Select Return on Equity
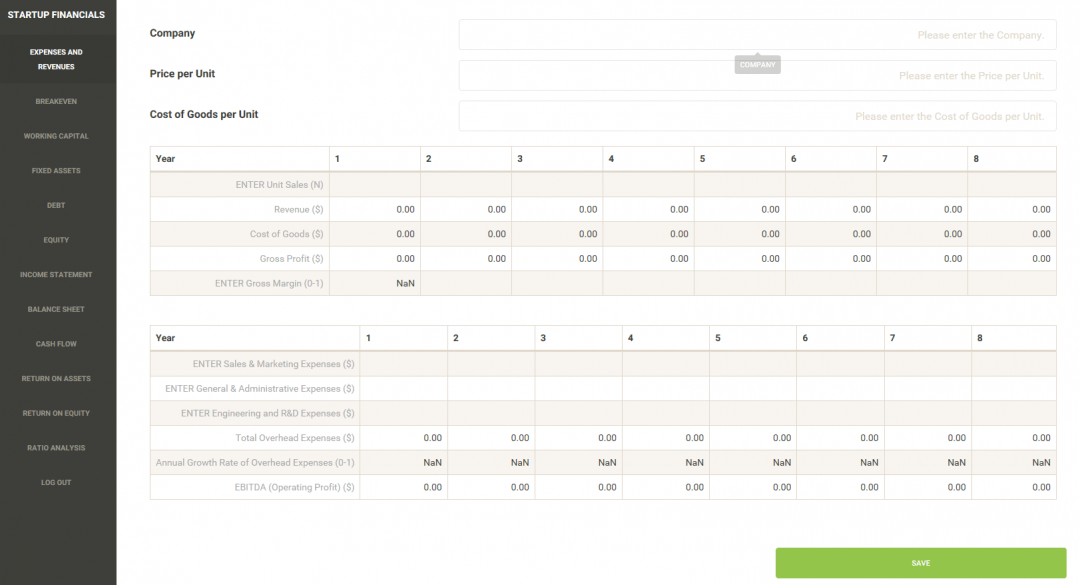 tap(56, 413)
